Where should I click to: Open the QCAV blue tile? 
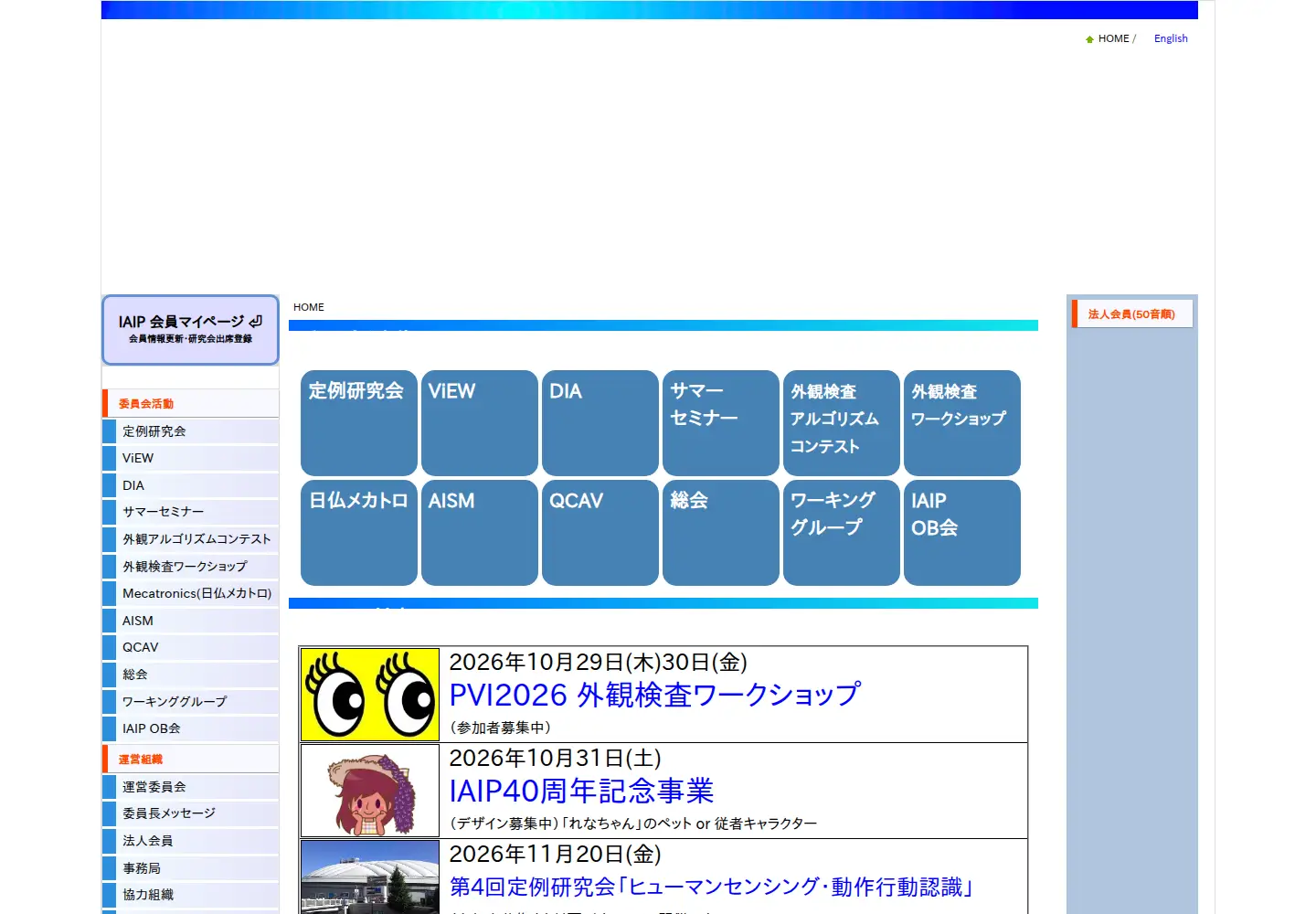pos(600,532)
